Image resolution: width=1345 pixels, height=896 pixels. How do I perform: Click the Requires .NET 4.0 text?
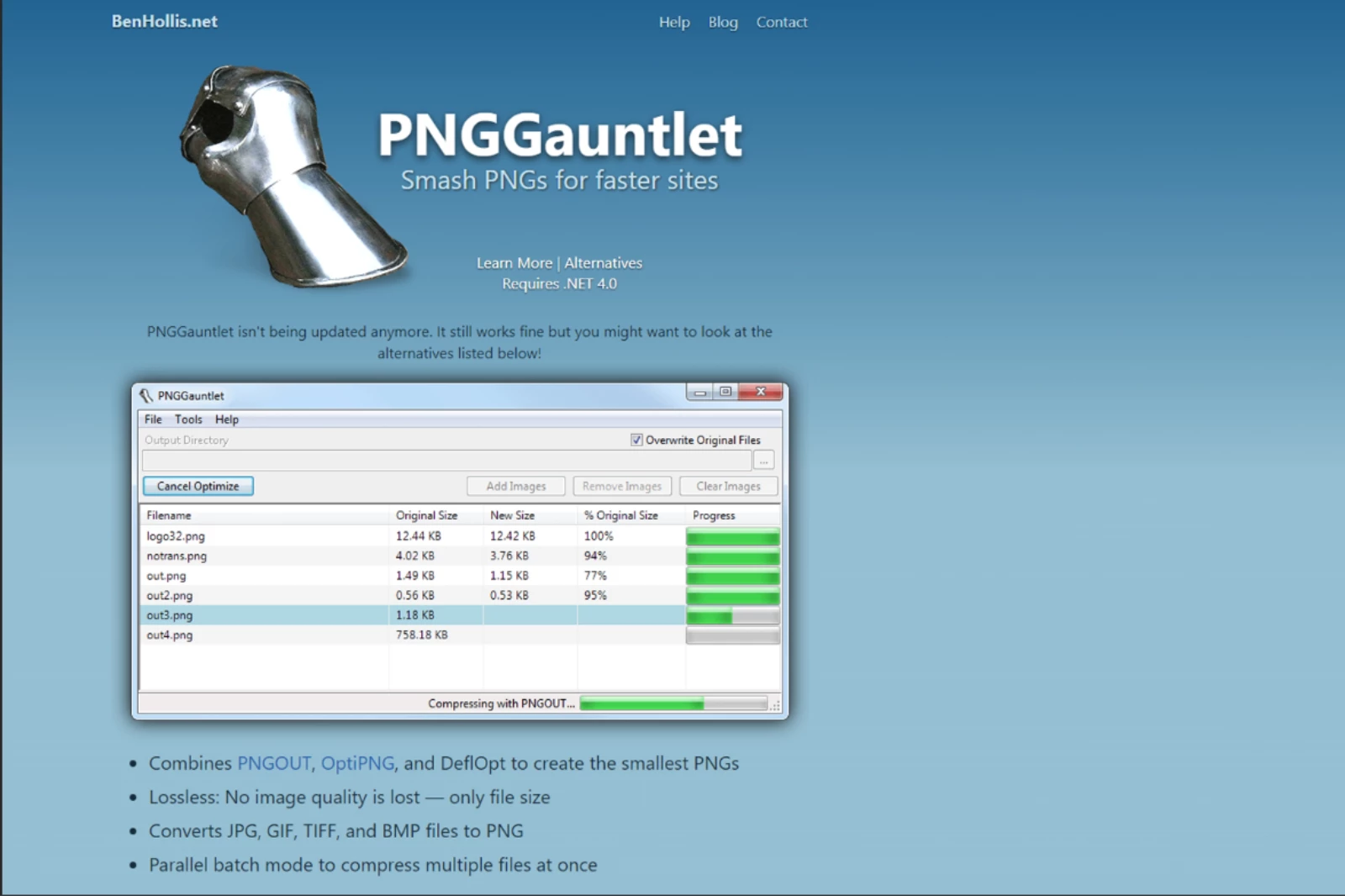pyautogui.click(x=559, y=284)
